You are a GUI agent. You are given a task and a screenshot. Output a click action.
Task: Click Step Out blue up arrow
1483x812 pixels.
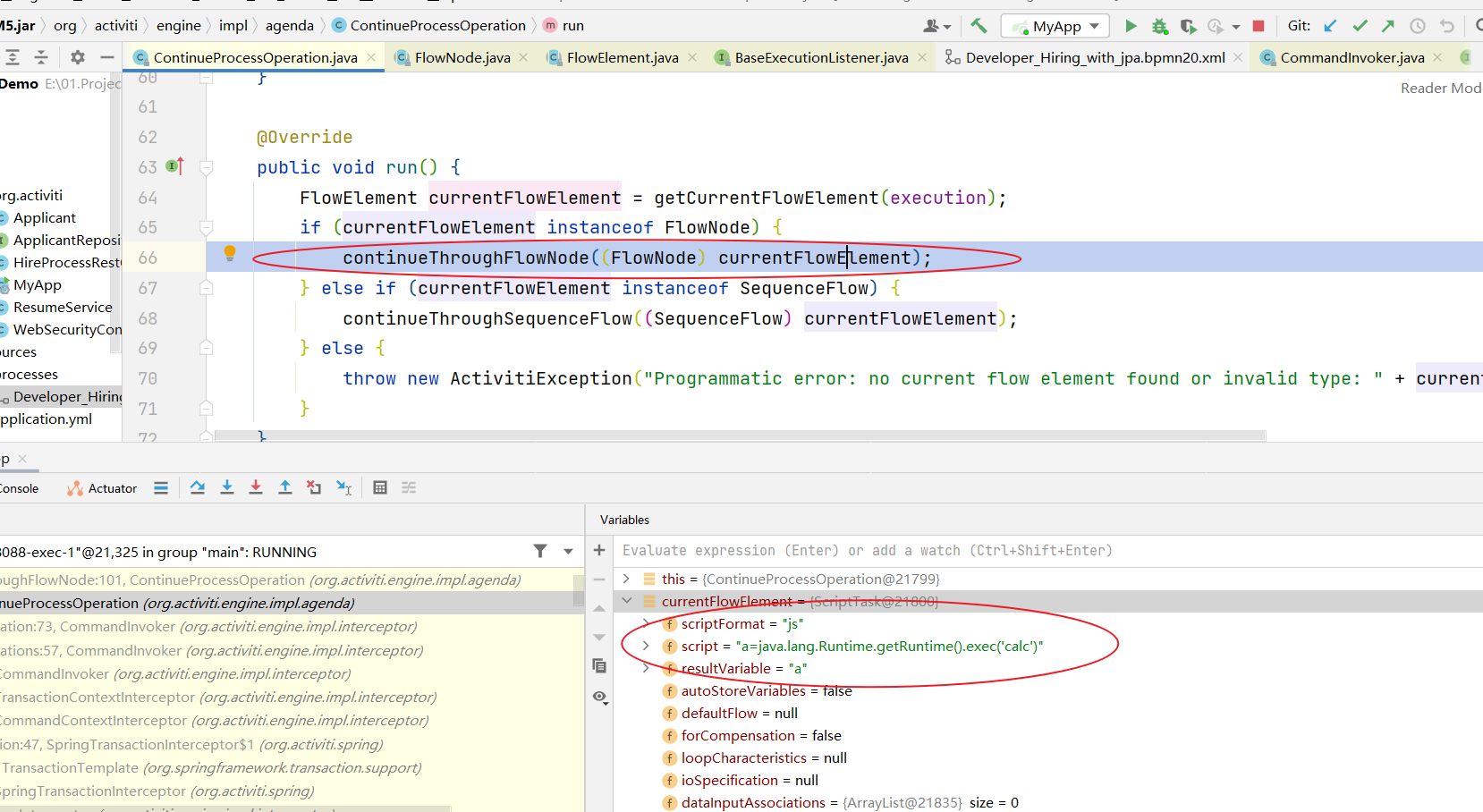[x=284, y=487]
